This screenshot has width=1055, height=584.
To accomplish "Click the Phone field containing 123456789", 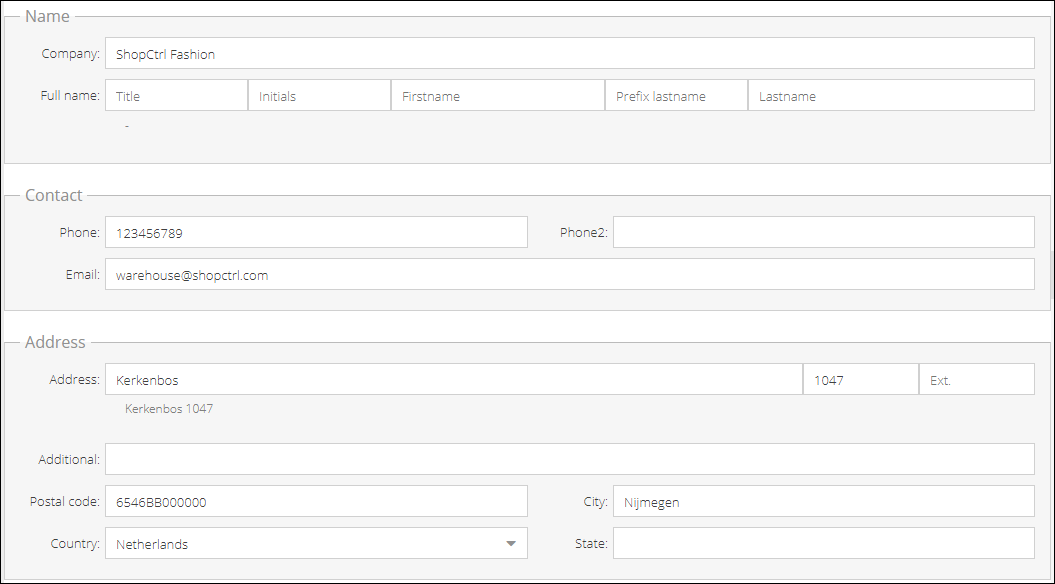I will tap(316, 232).
